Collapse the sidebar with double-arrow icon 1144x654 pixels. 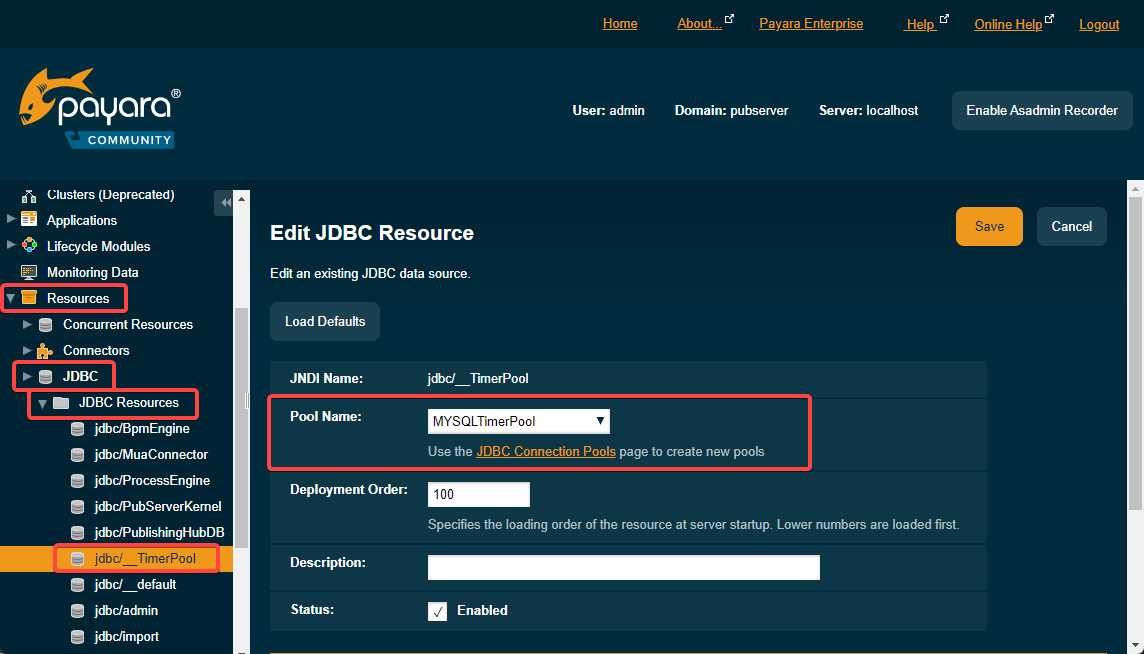(x=225, y=203)
